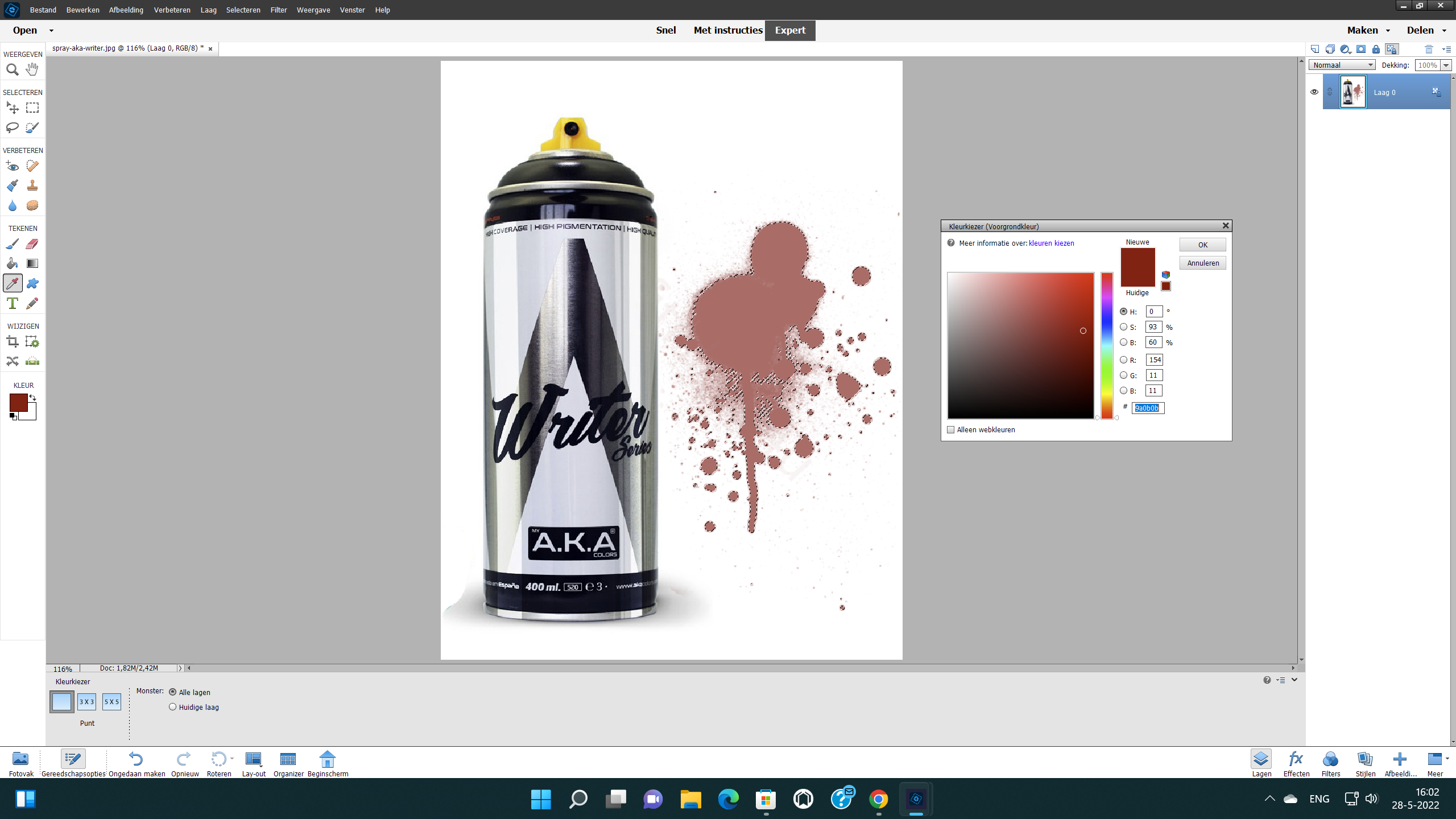Select the Type tool
Viewport: 1456px width, 819px height.
(13, 303)
